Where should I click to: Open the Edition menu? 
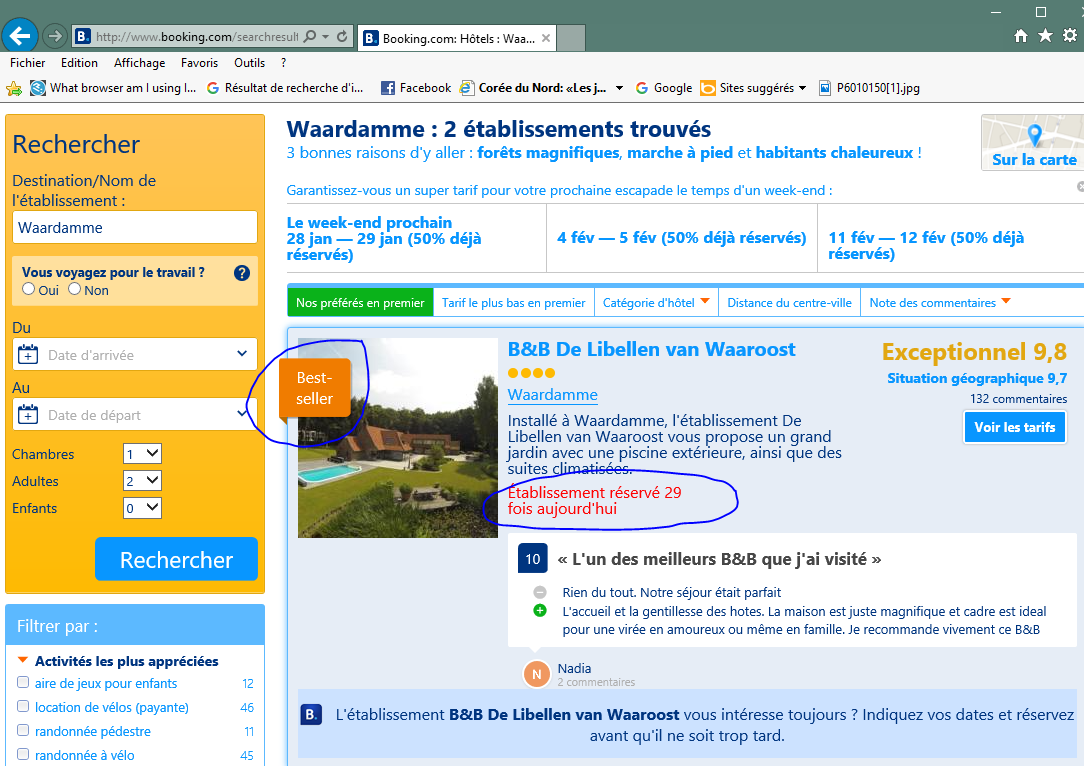coord(80,63)
